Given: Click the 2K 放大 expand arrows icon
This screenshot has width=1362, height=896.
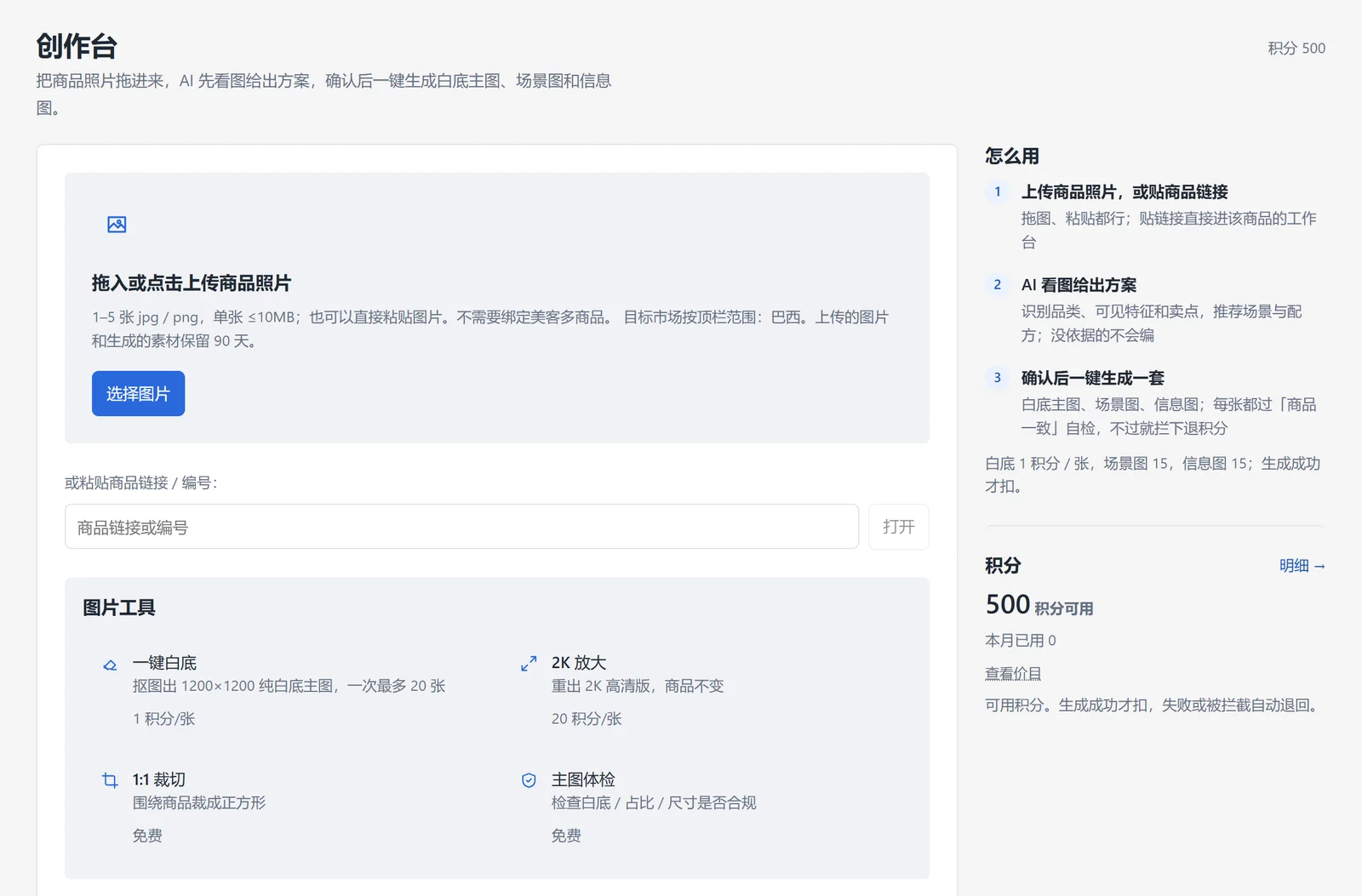Looking at the screenshot, I should [529, 664].
